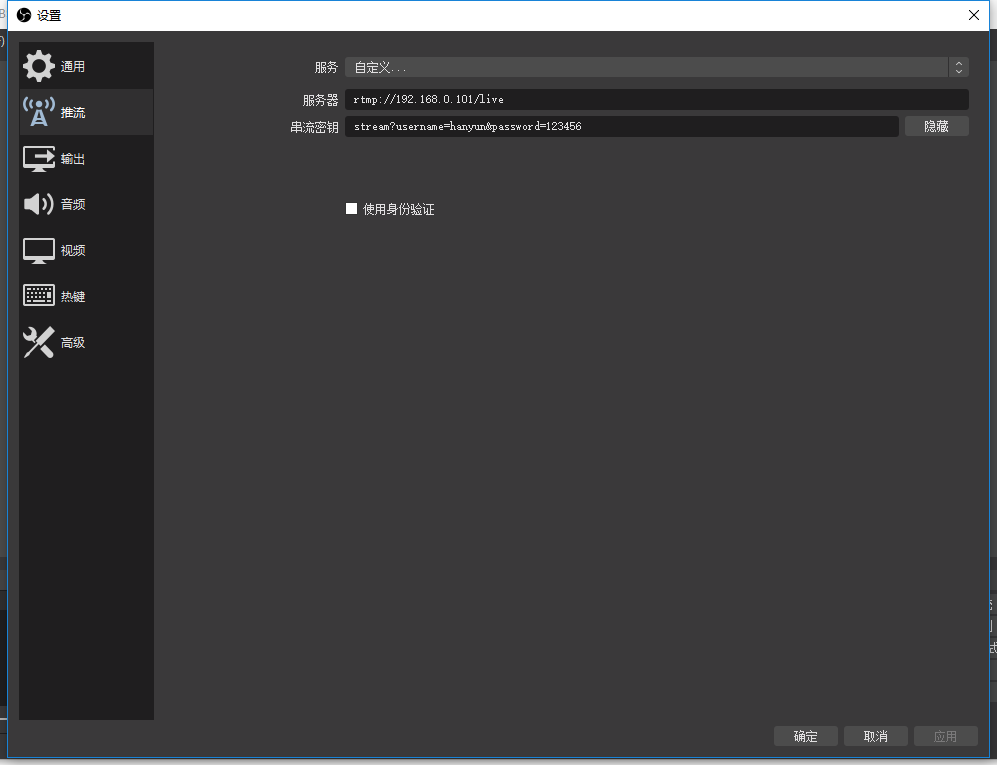The height and width of the screenshot is (765, 997).
Task: Select the 推流 stream antenna icon
Action: click(x=39, y=112)
